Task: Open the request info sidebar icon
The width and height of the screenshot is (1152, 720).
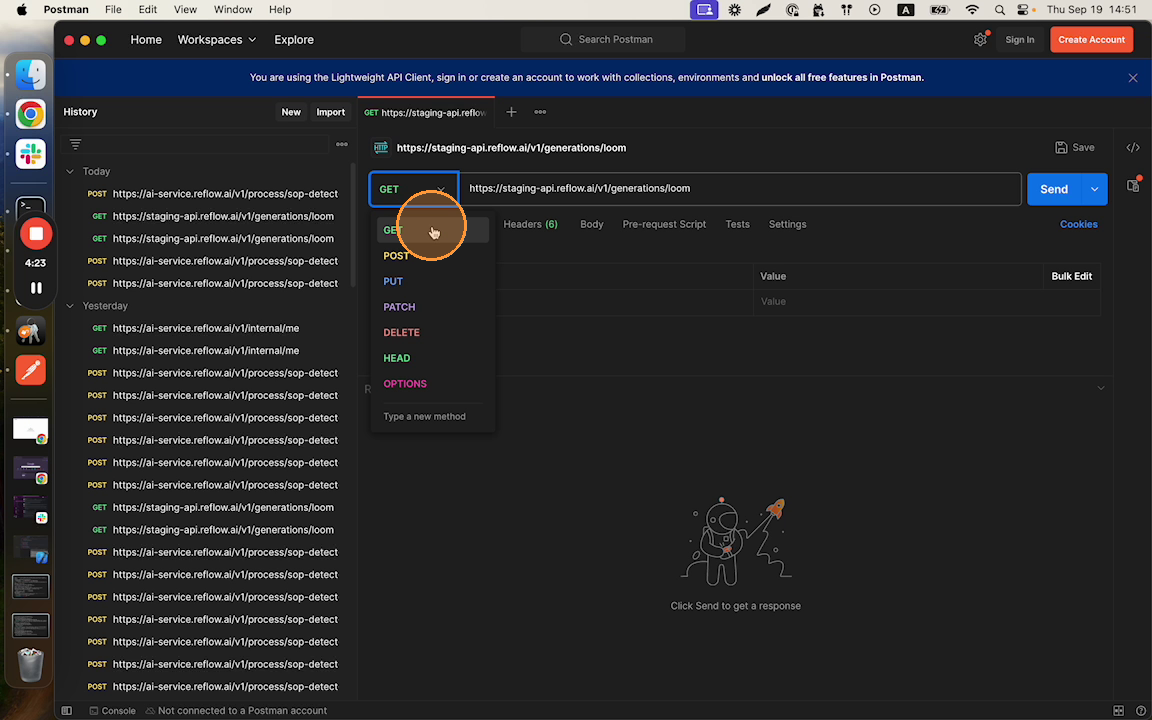Action: pos(1133,185)
